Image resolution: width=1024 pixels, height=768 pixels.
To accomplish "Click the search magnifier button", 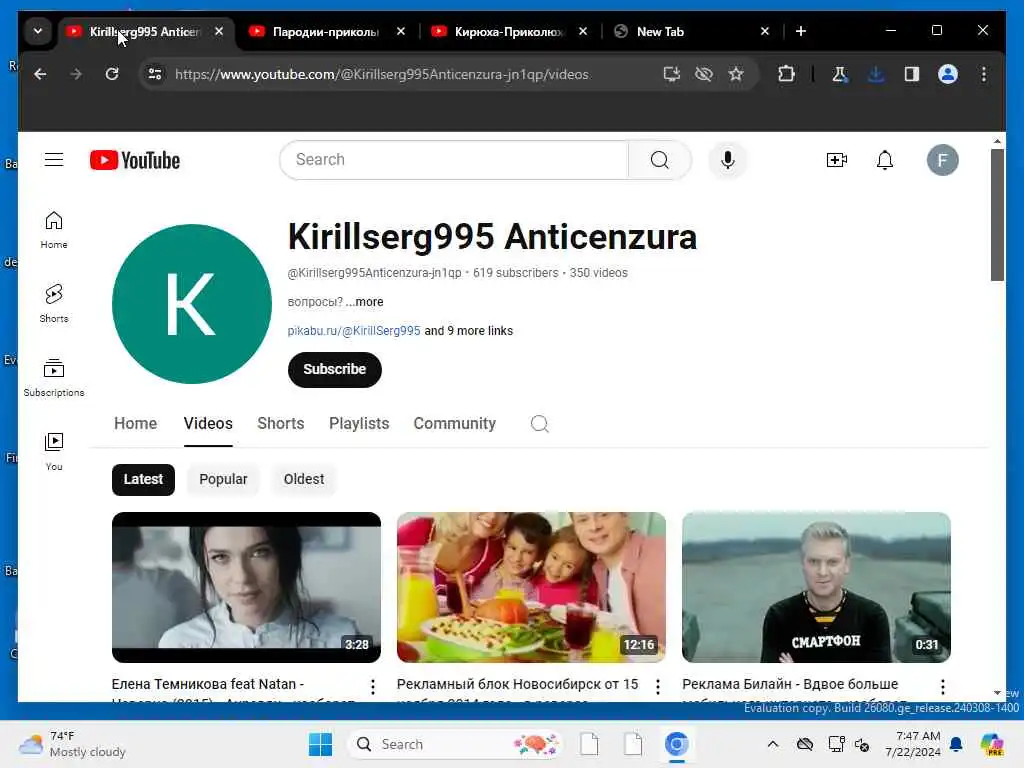I will click(660, 160).
